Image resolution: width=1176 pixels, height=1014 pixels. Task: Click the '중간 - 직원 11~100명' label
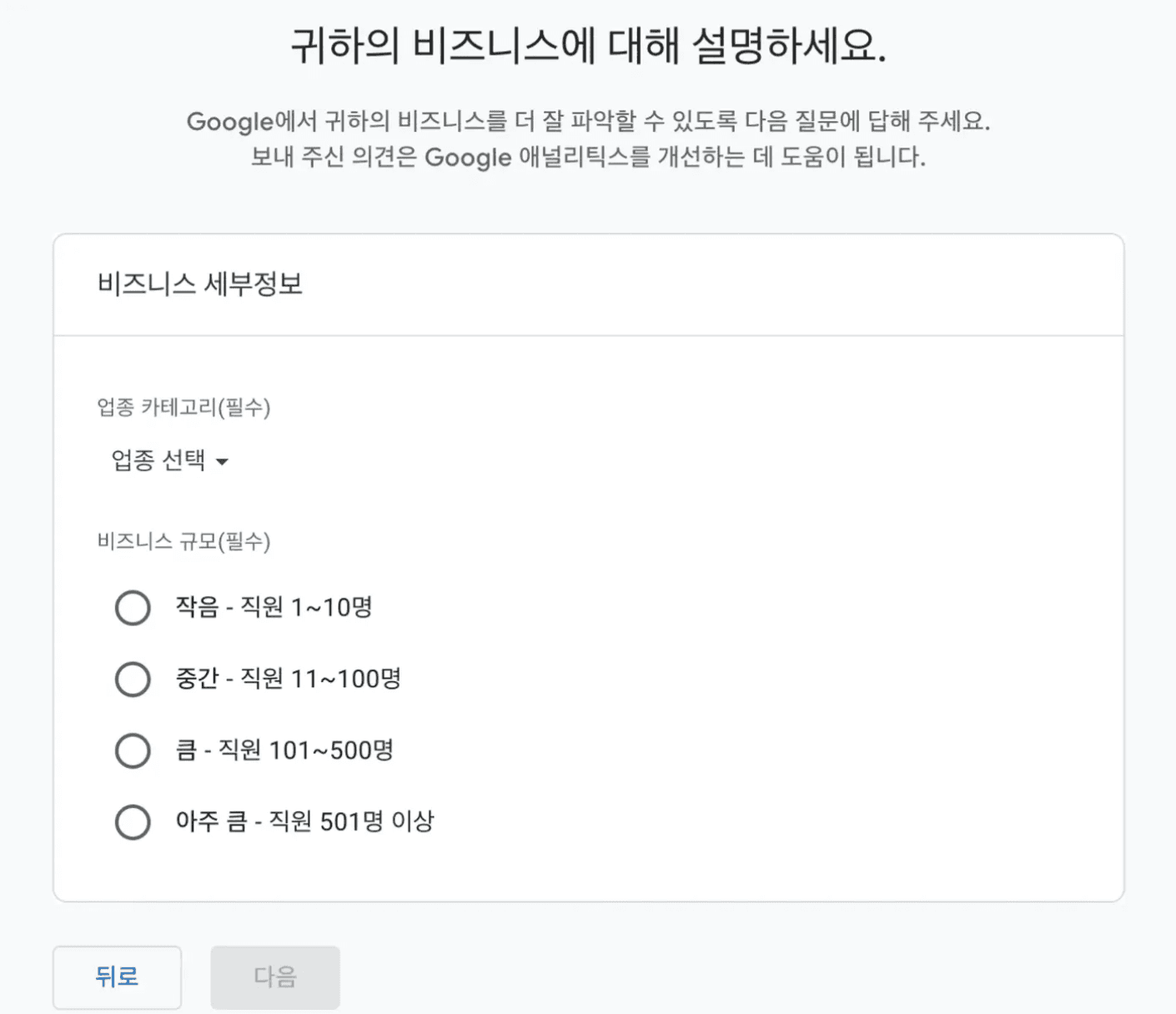point(288,679)
